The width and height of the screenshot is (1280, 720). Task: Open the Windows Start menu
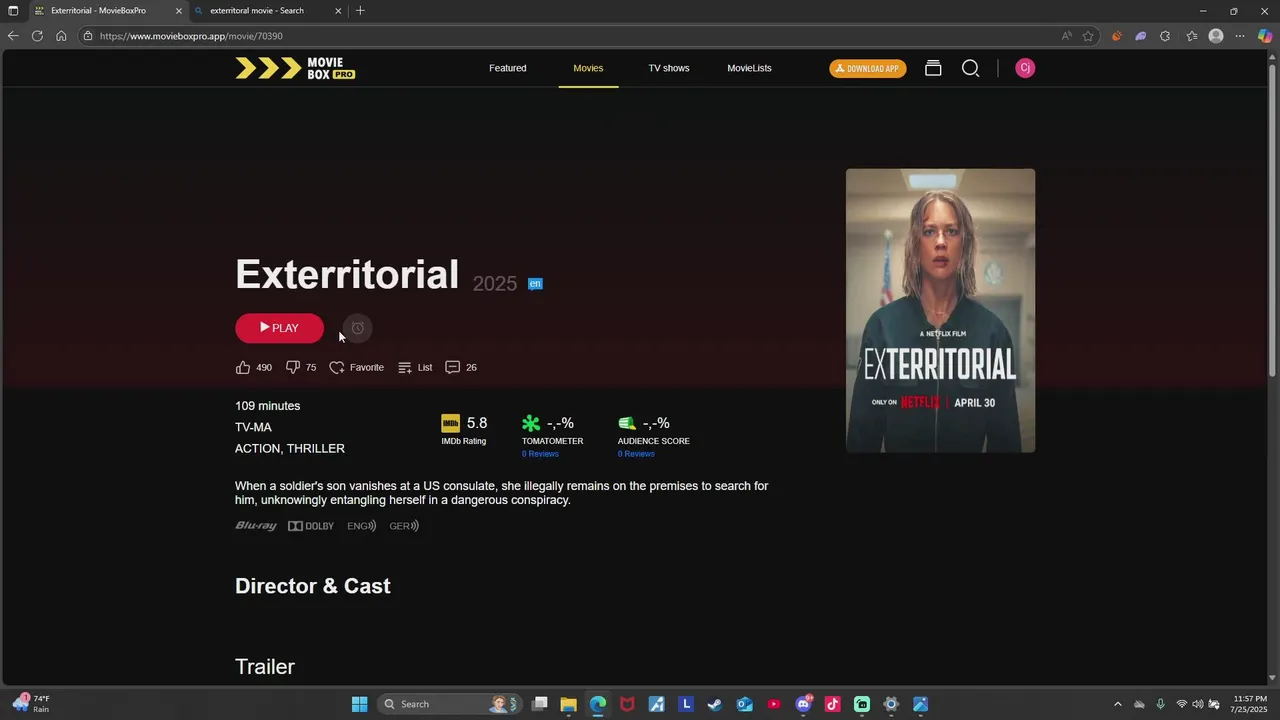[x=360, y=704]
